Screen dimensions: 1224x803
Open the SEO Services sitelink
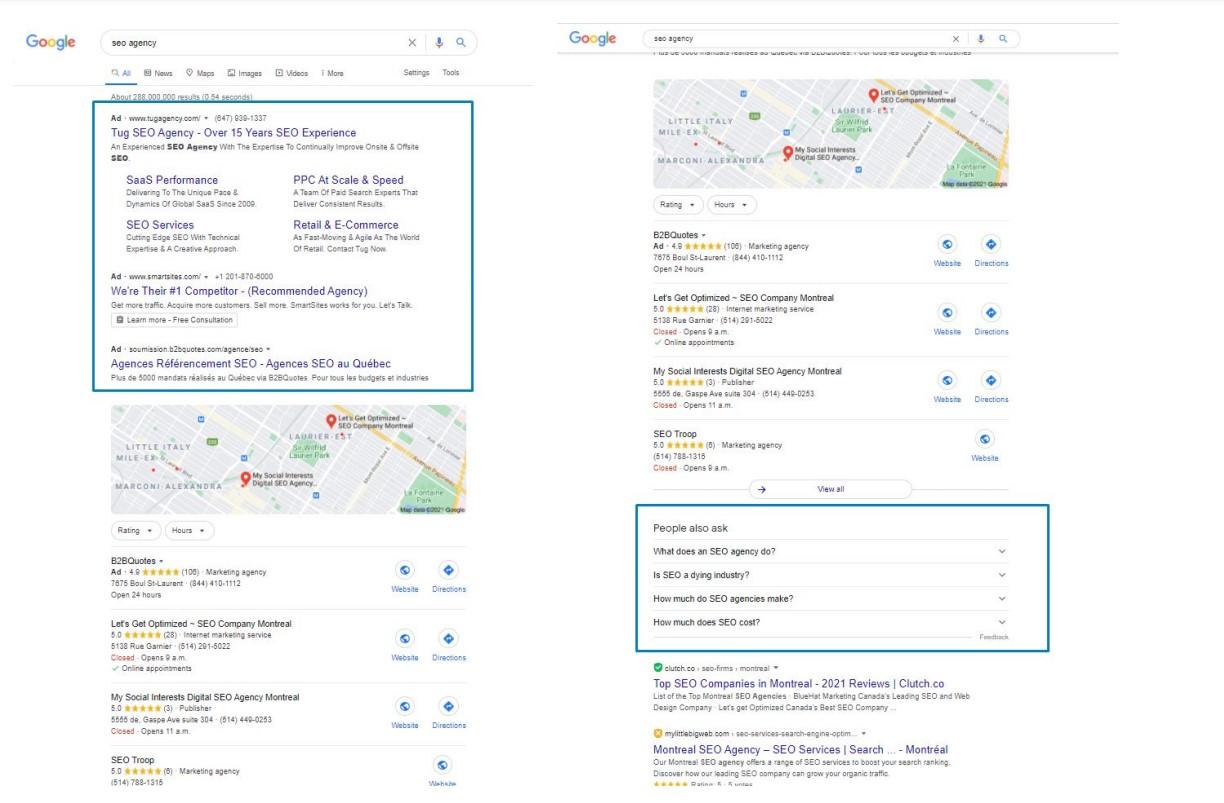[160, 225]
